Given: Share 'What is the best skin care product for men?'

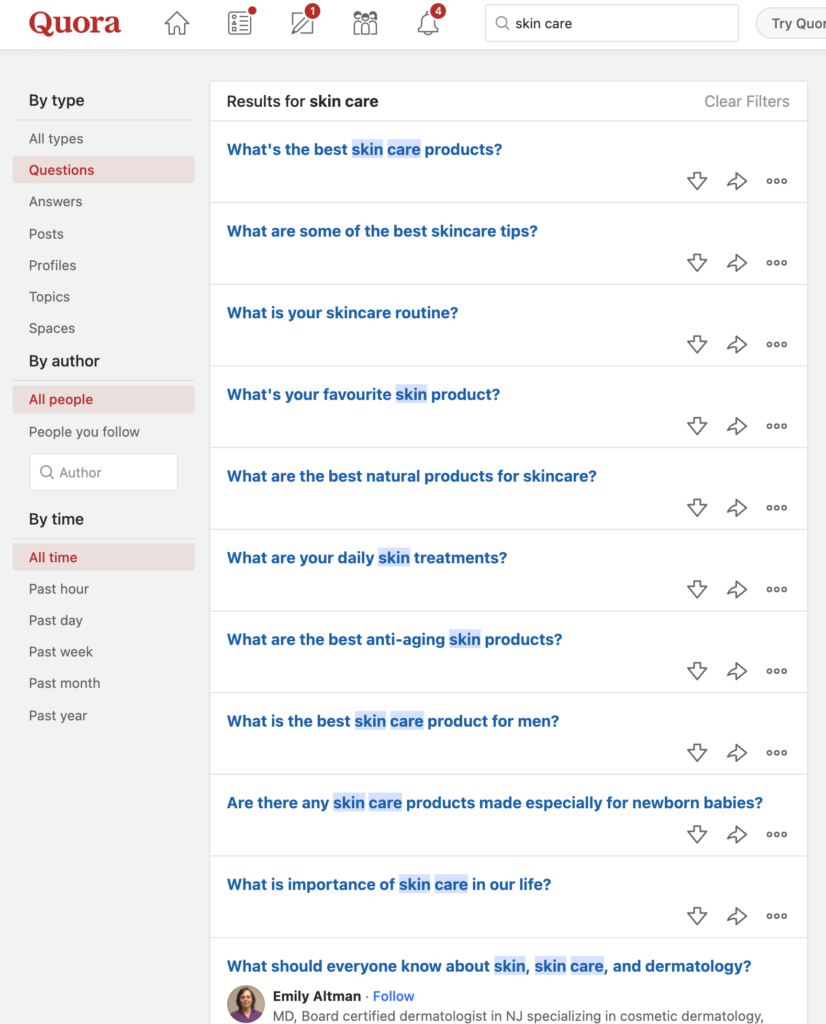Looking at the screenshot, I should click(x=737, y=752).
